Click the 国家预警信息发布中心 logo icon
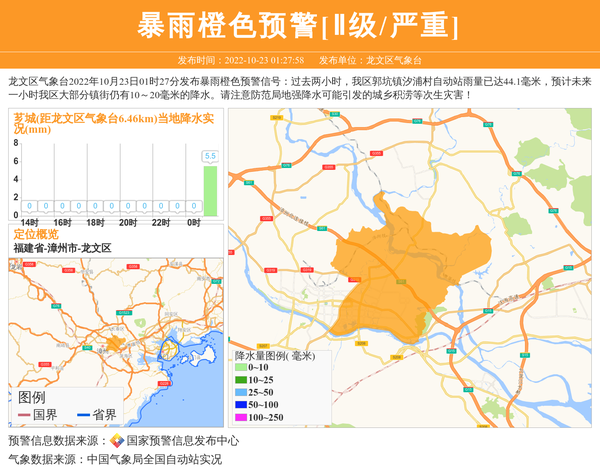The height and width of the screenshot is (471, 600). tap(117, 441)
